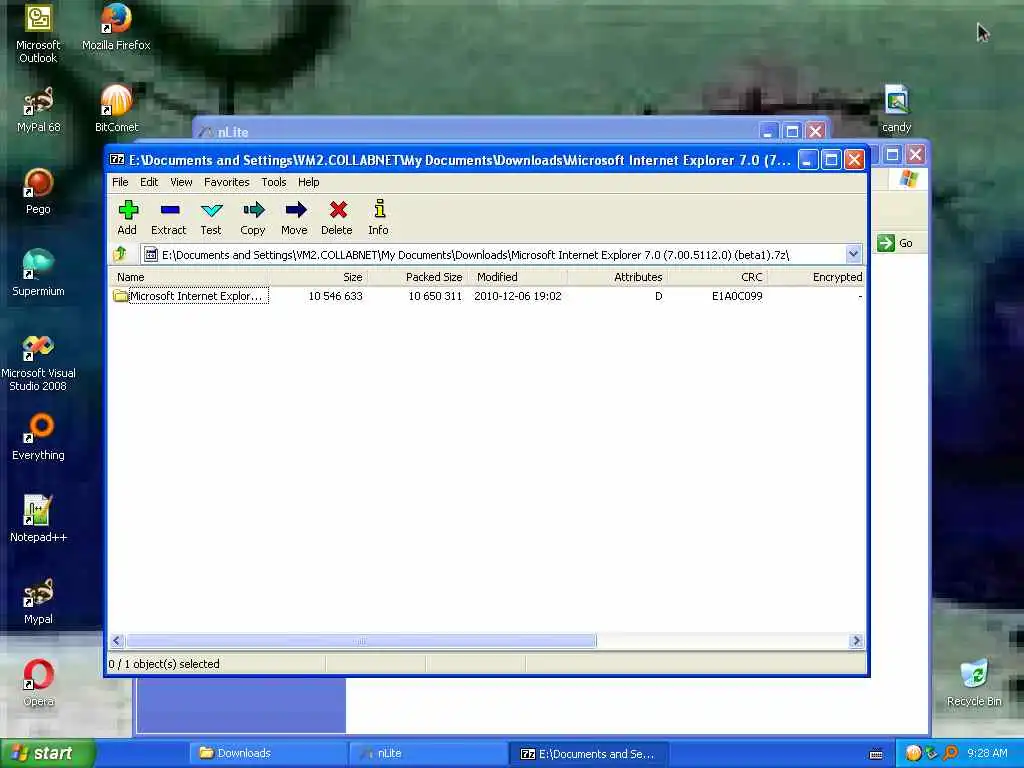Click the horizontal scrollbar right arrow
This screenshot has width=1024, height=768.
pyautogui.click(x=856, y=641)
